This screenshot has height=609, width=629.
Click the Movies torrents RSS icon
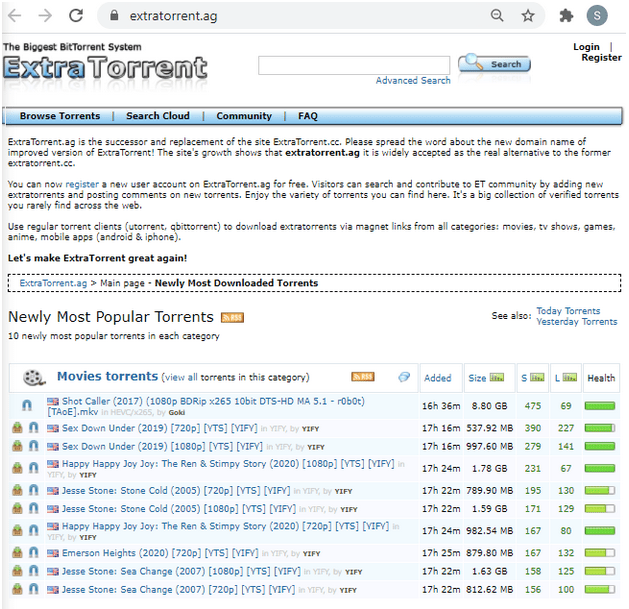coord(363,377)
